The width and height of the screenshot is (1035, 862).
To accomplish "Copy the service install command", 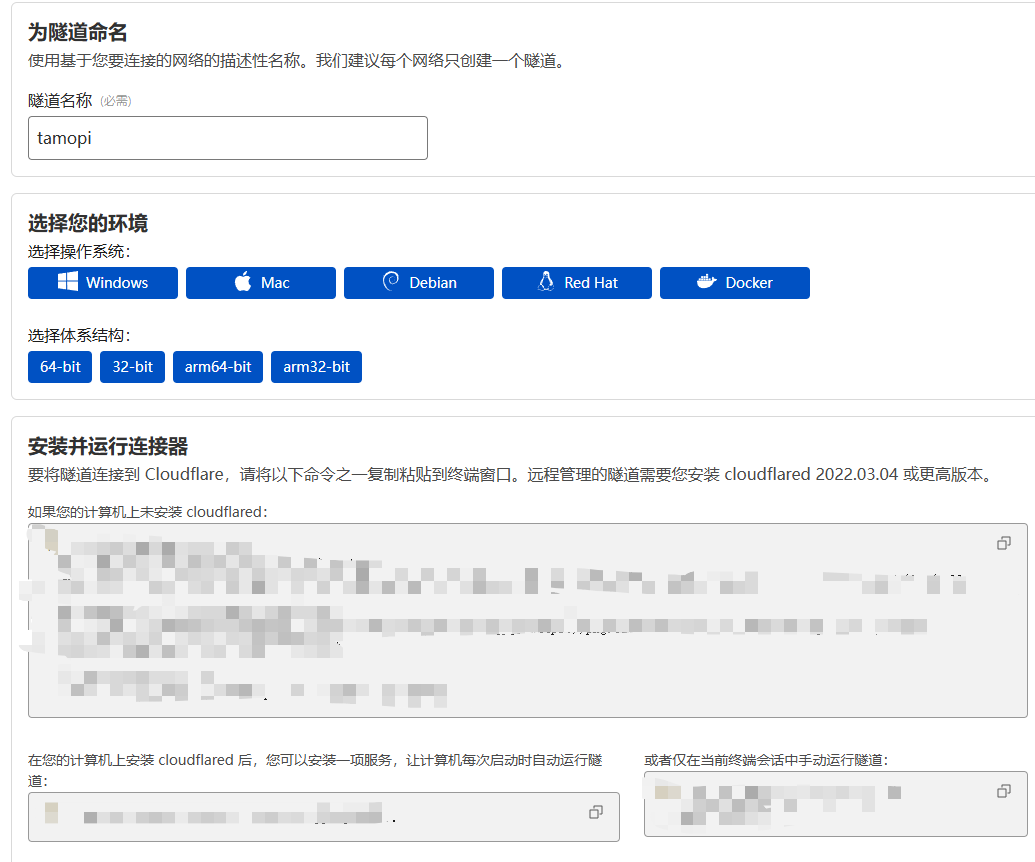I will 596,812.
